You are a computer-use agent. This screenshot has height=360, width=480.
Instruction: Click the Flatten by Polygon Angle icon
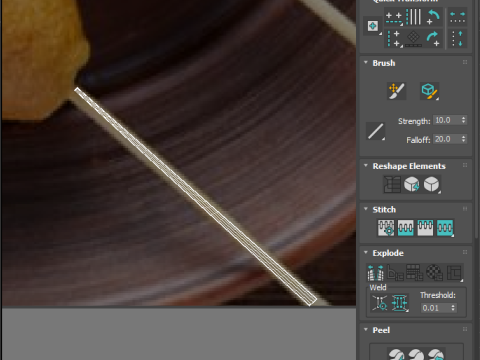395,273
